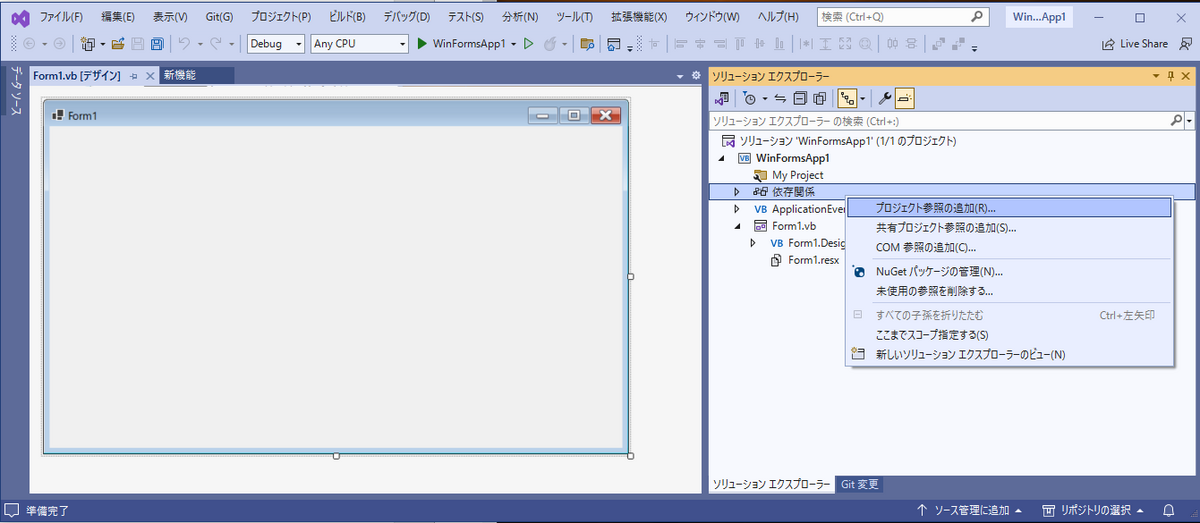Open the Debug configuration dropdown
The width and height of the screenshot is (1200, 523).
tap(276, 44)
